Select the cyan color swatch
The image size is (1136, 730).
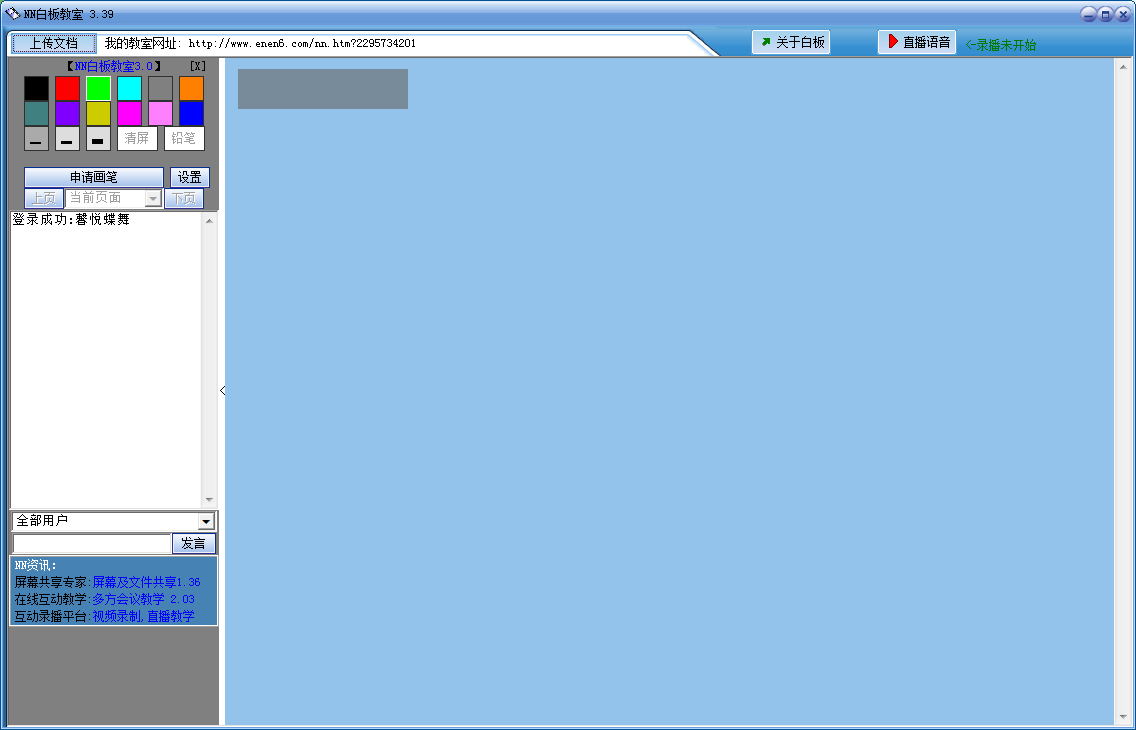(130, 88)
